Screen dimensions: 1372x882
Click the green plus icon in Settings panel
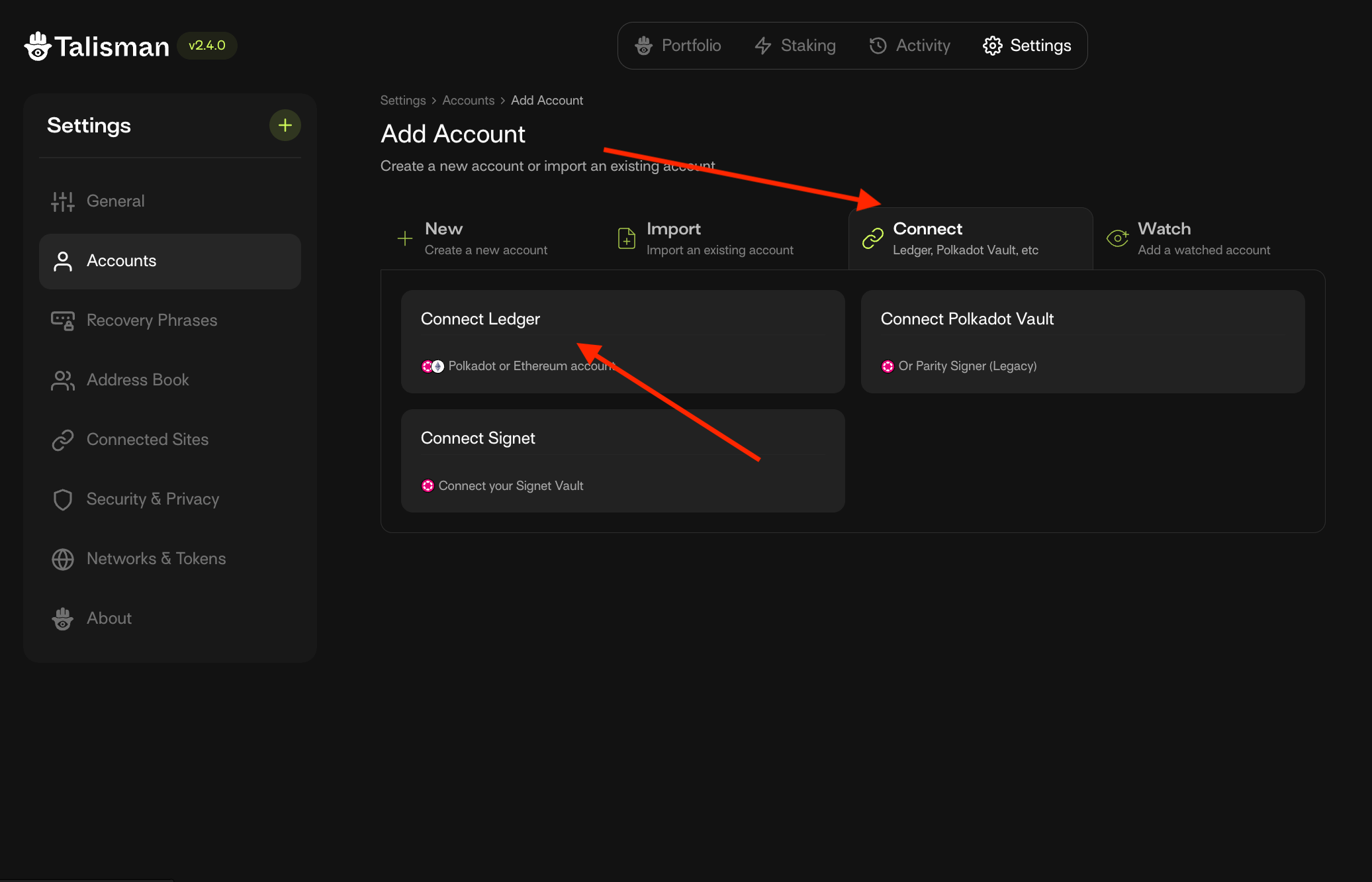pos(285,125)
